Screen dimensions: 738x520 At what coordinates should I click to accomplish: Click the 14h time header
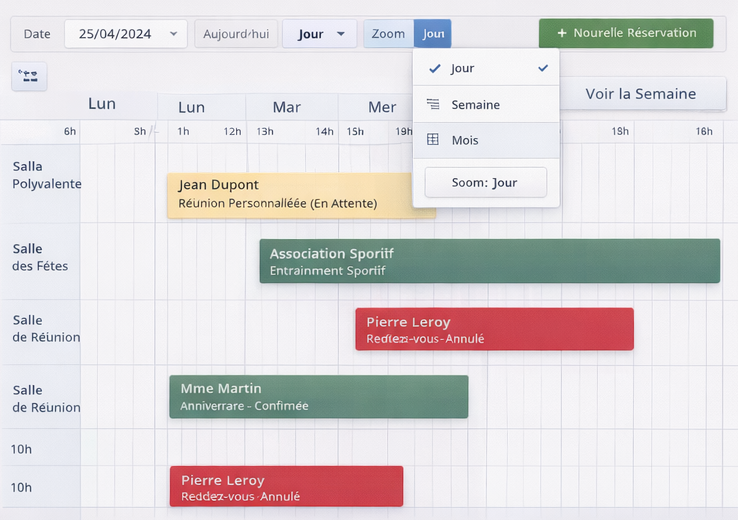[x=324, y=131]
